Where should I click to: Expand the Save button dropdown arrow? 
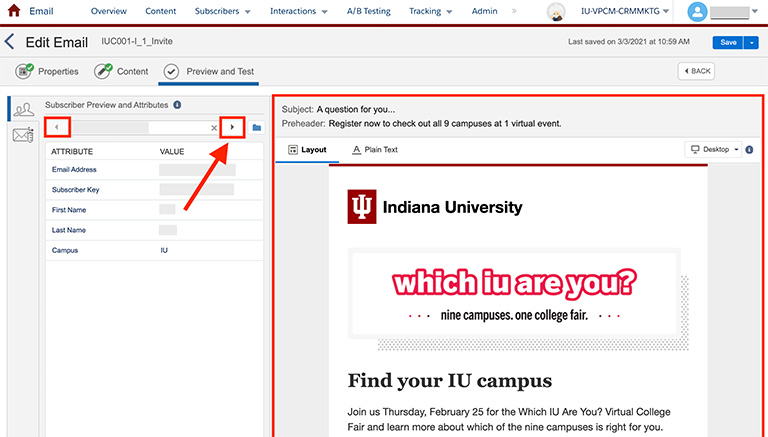click(x=752, y=42)
